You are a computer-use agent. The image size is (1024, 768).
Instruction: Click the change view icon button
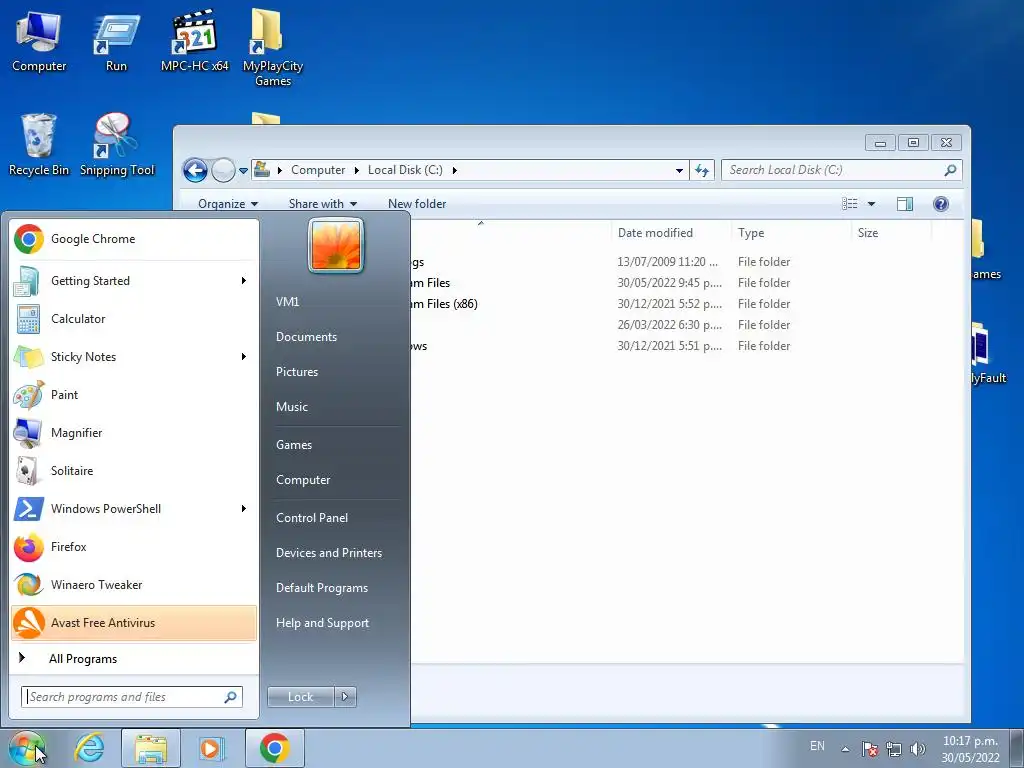850,204
